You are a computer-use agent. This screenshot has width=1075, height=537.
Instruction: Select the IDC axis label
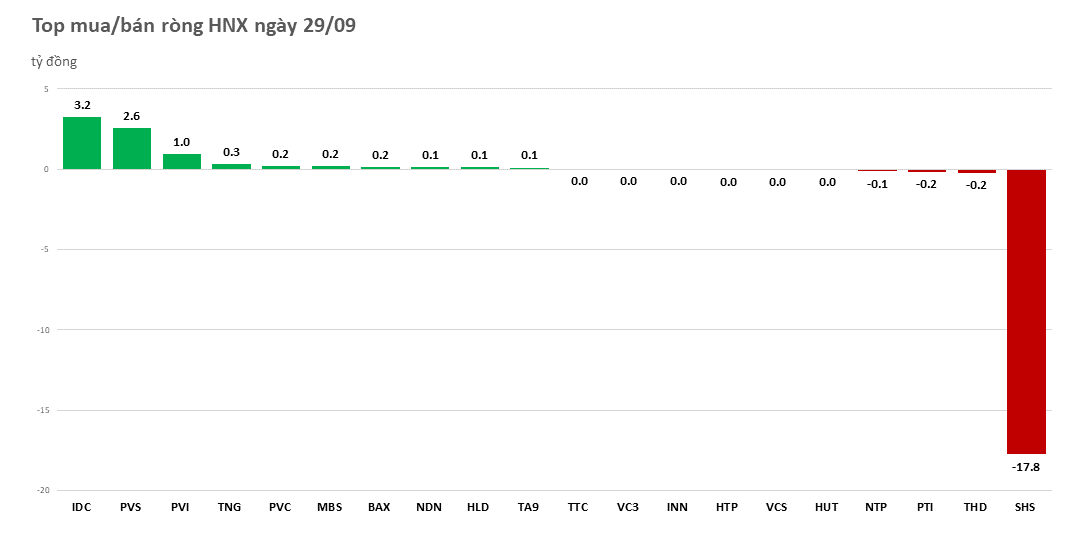point(82,508)
